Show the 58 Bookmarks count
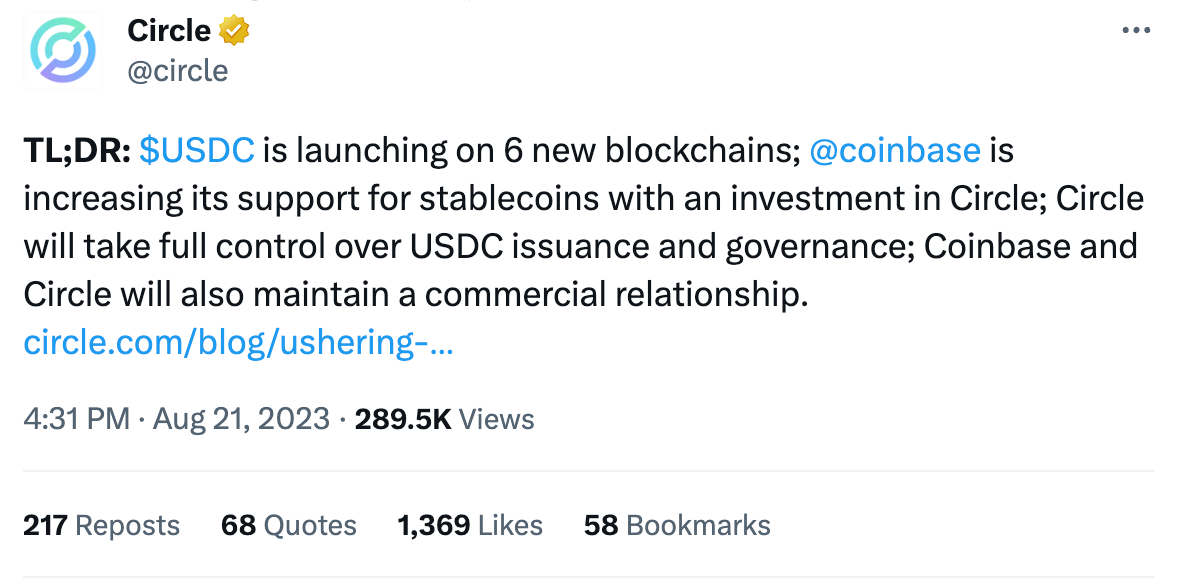This screenshot has height=578, width=1184. click(677, 525)
